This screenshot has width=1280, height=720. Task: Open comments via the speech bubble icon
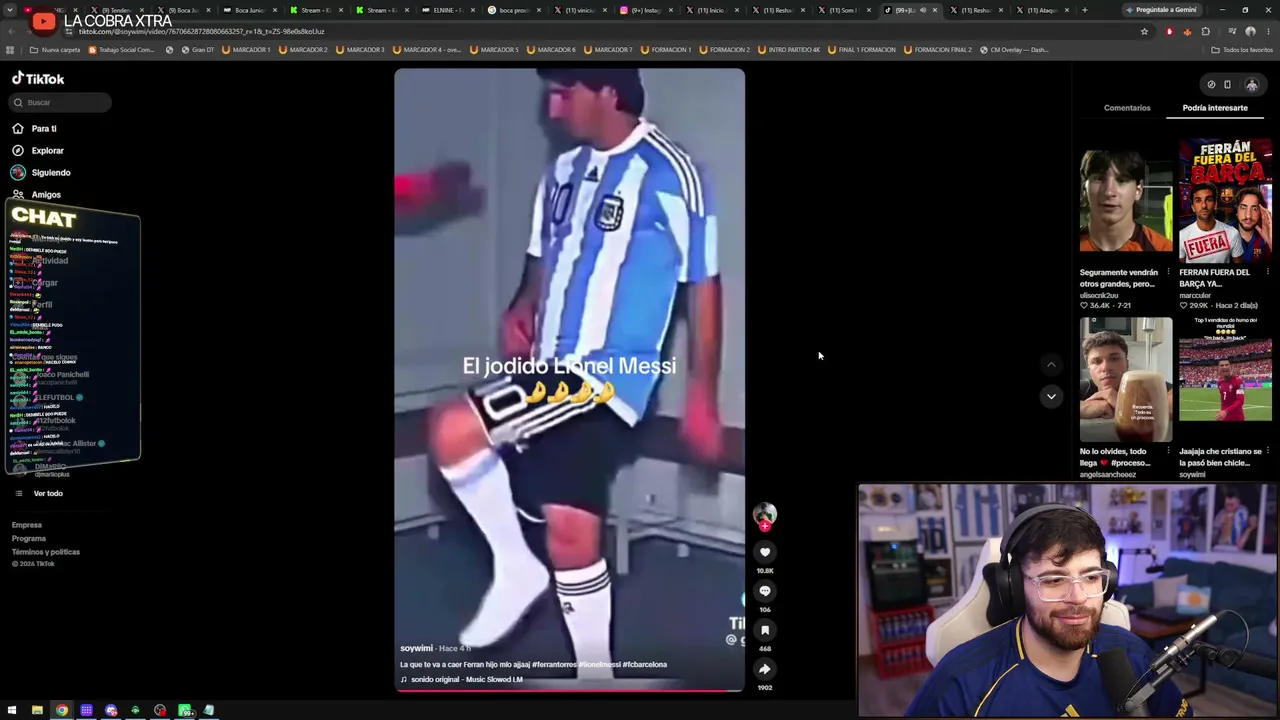point(765,591)
